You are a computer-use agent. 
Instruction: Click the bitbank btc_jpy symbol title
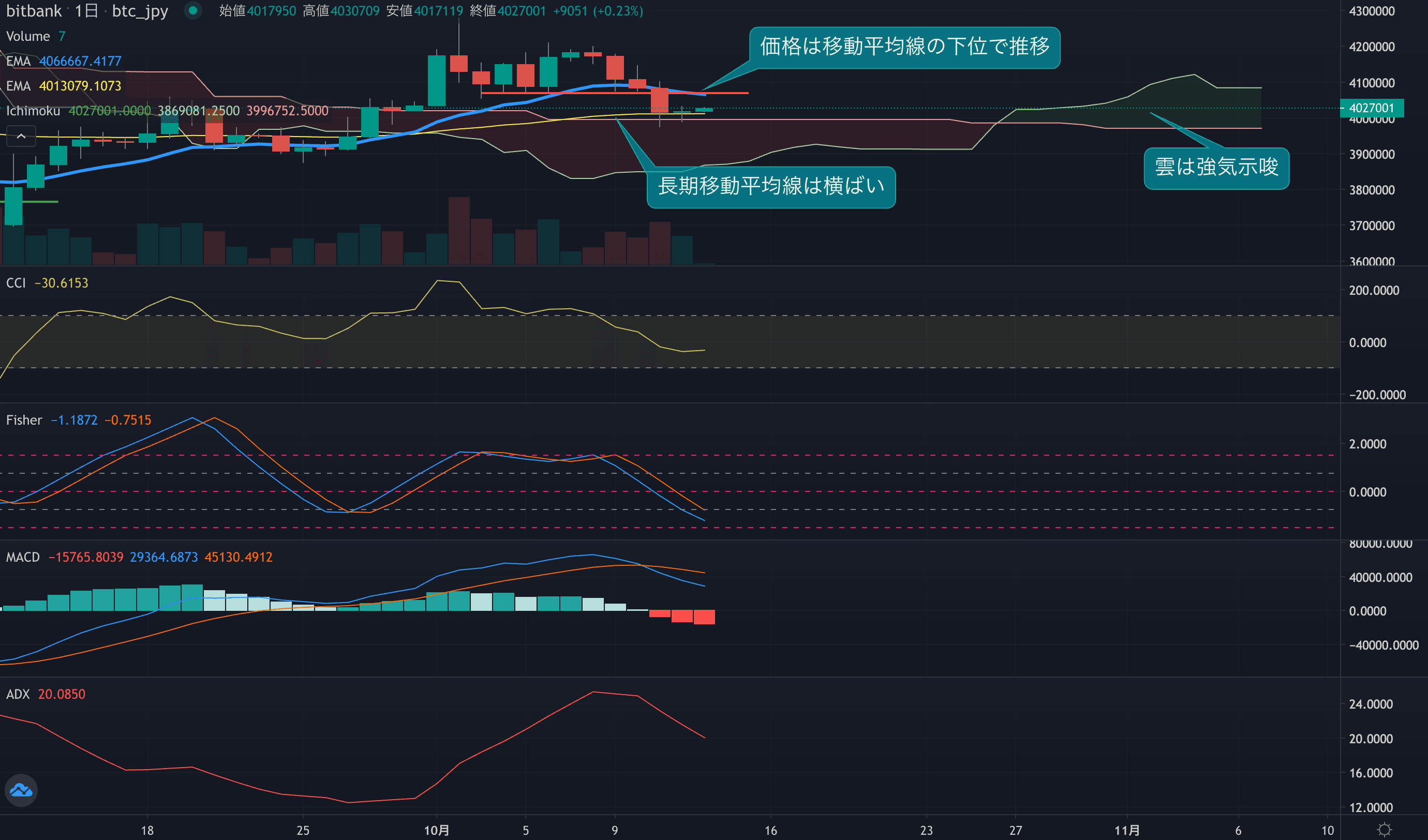click(x=87, y=11)
